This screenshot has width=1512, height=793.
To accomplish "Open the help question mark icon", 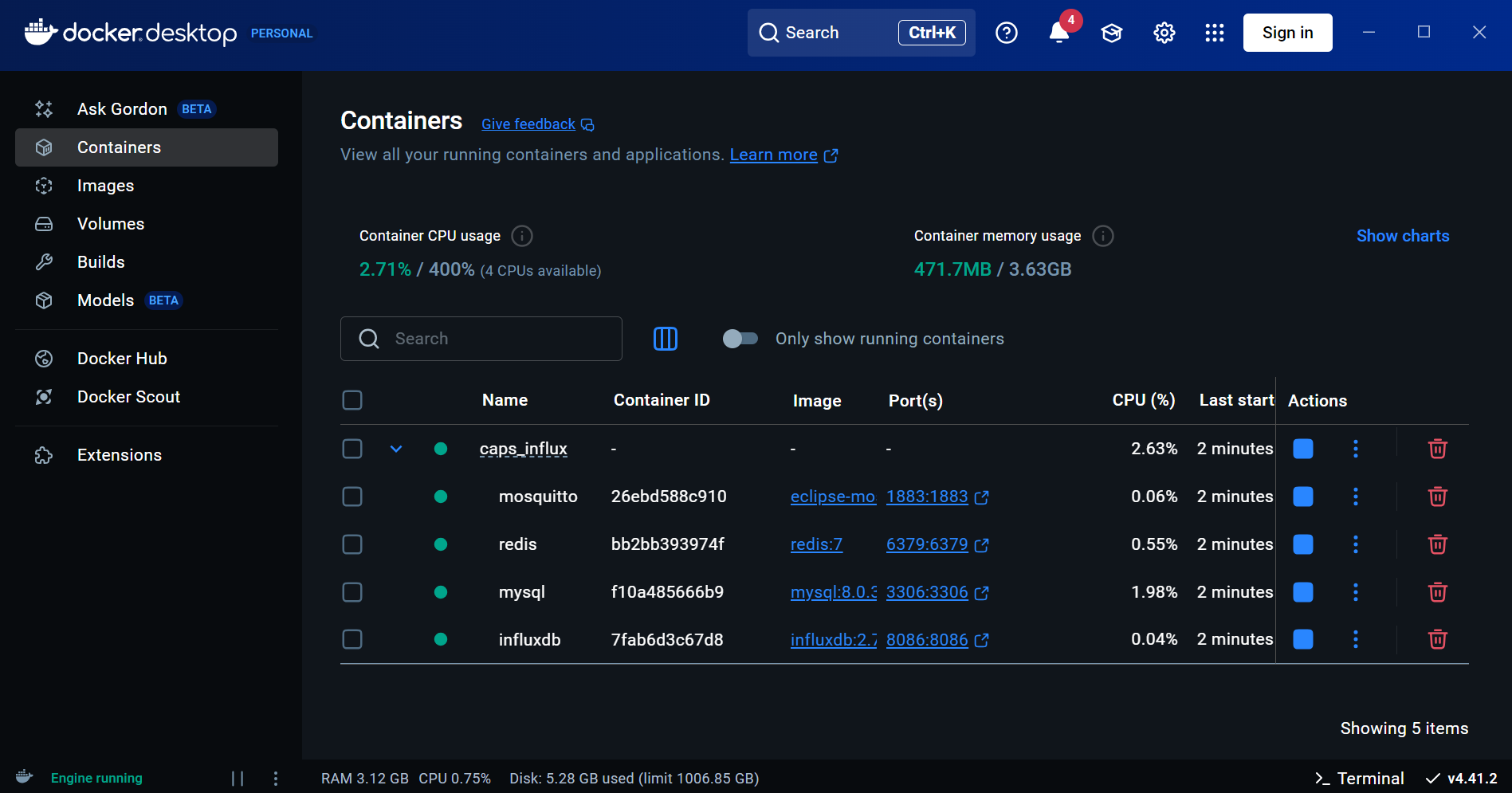I will coord(1007,33).
